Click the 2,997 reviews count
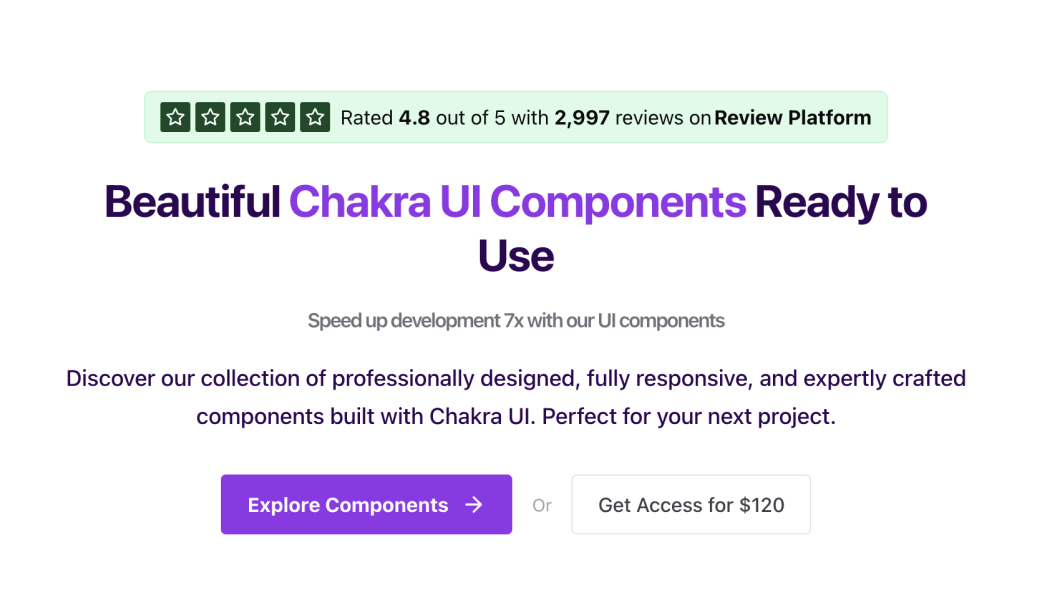The width and height of the screenshot is (1057, 594). pyautogui.click(x=582, y=118)
